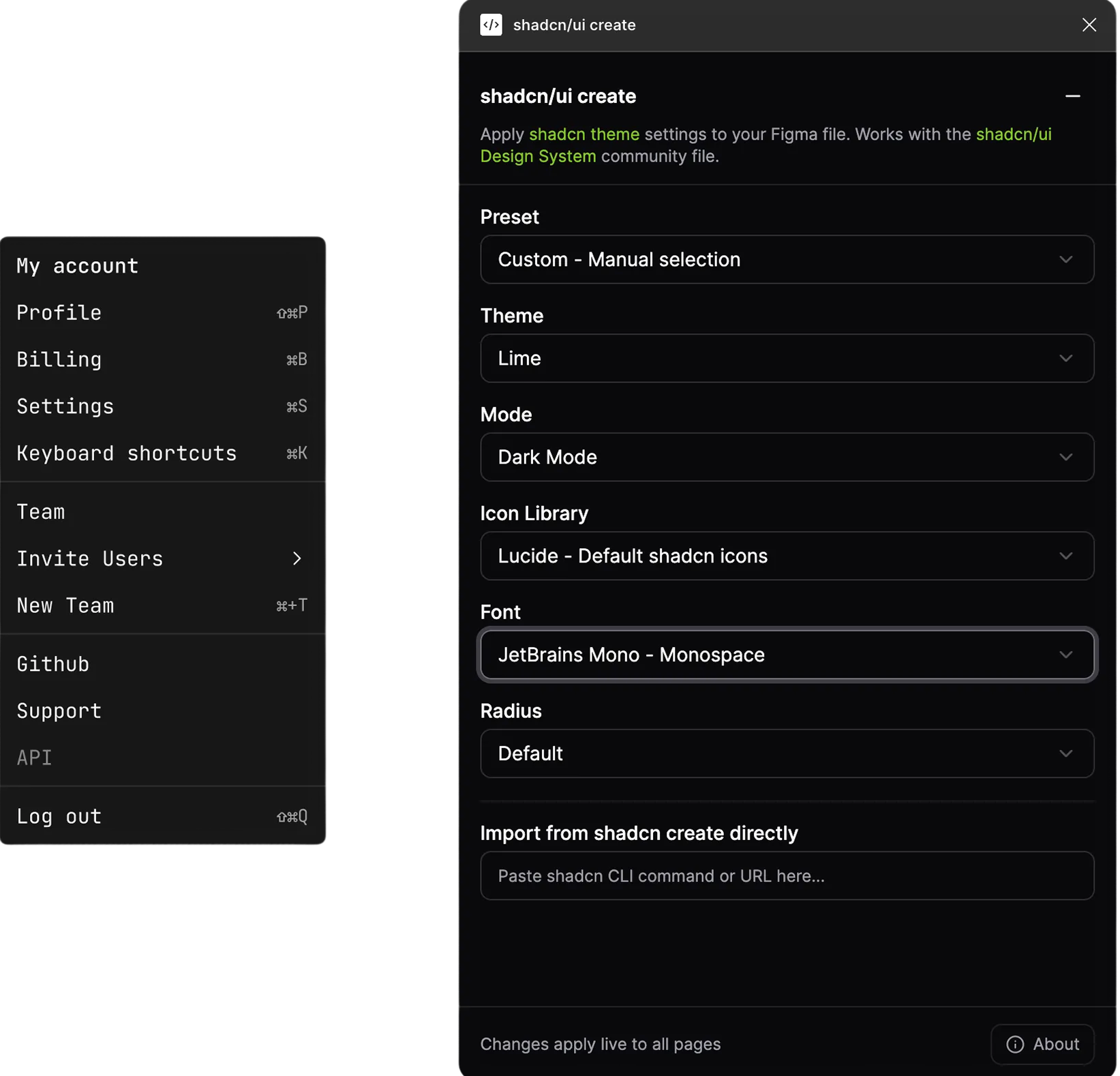This screenshot has width=1120, height=1076.
Task: Select Profile from the account menu
Action: point(59,313)
